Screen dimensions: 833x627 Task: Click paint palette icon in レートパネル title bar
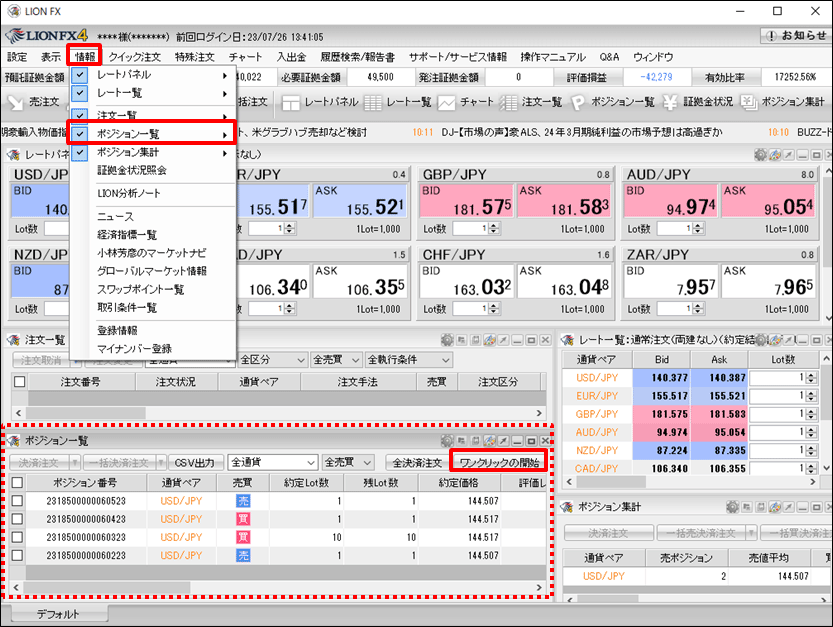coord(775,155)
